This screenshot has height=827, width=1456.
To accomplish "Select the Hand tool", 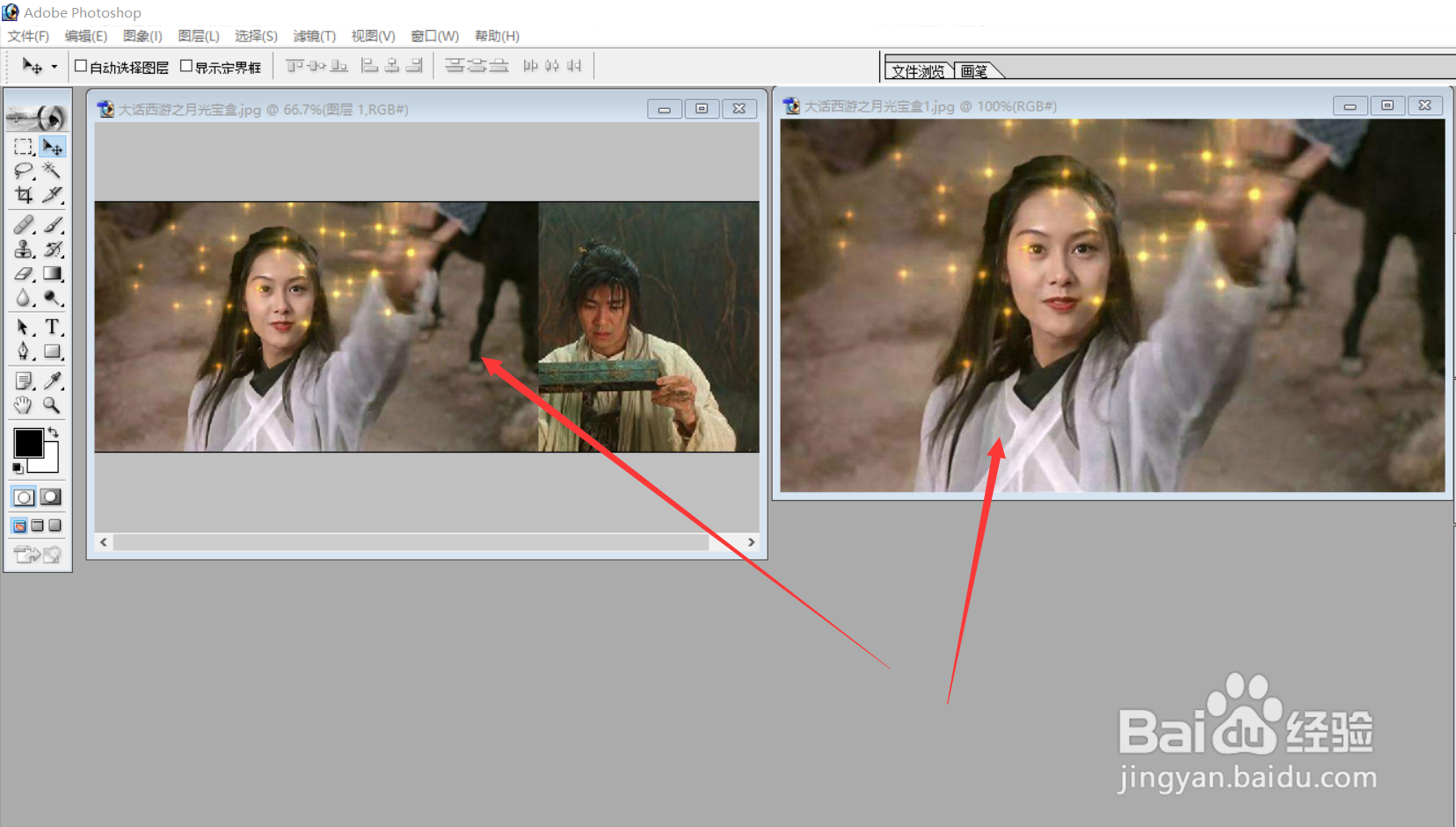I will click(x=24, y=405).
